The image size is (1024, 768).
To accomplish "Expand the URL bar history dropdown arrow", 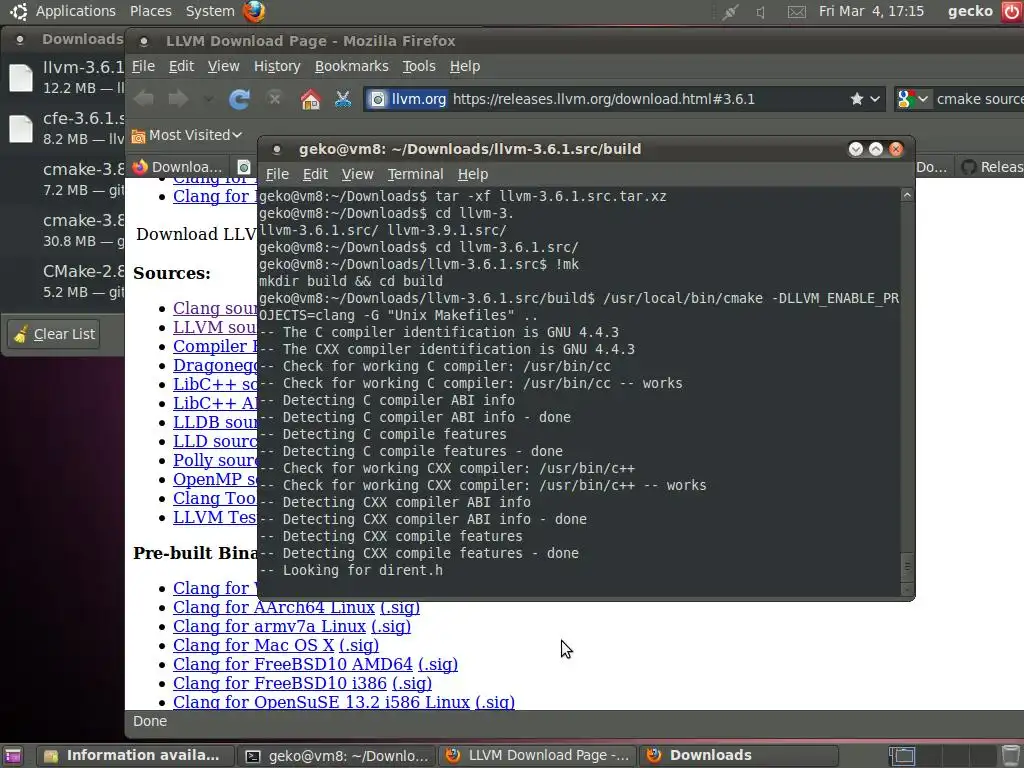I will (875, 99).
